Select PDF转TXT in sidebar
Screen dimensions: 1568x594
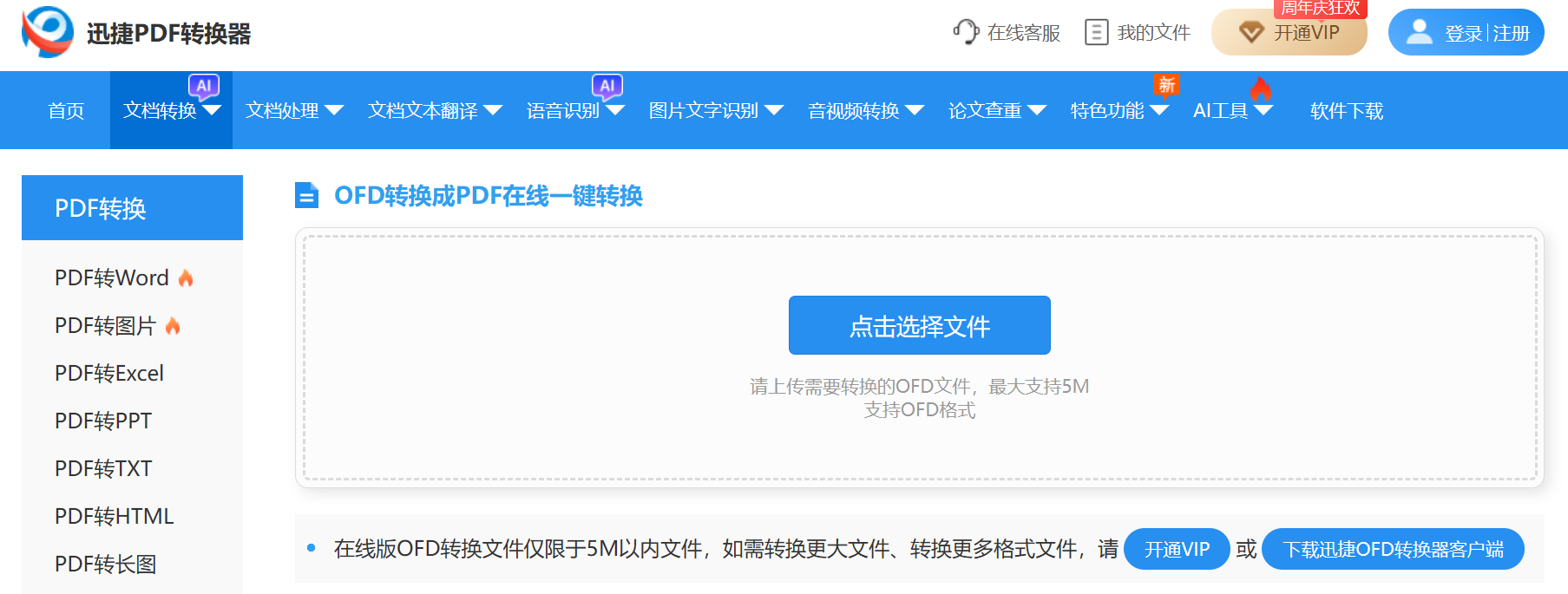(103, 468)
